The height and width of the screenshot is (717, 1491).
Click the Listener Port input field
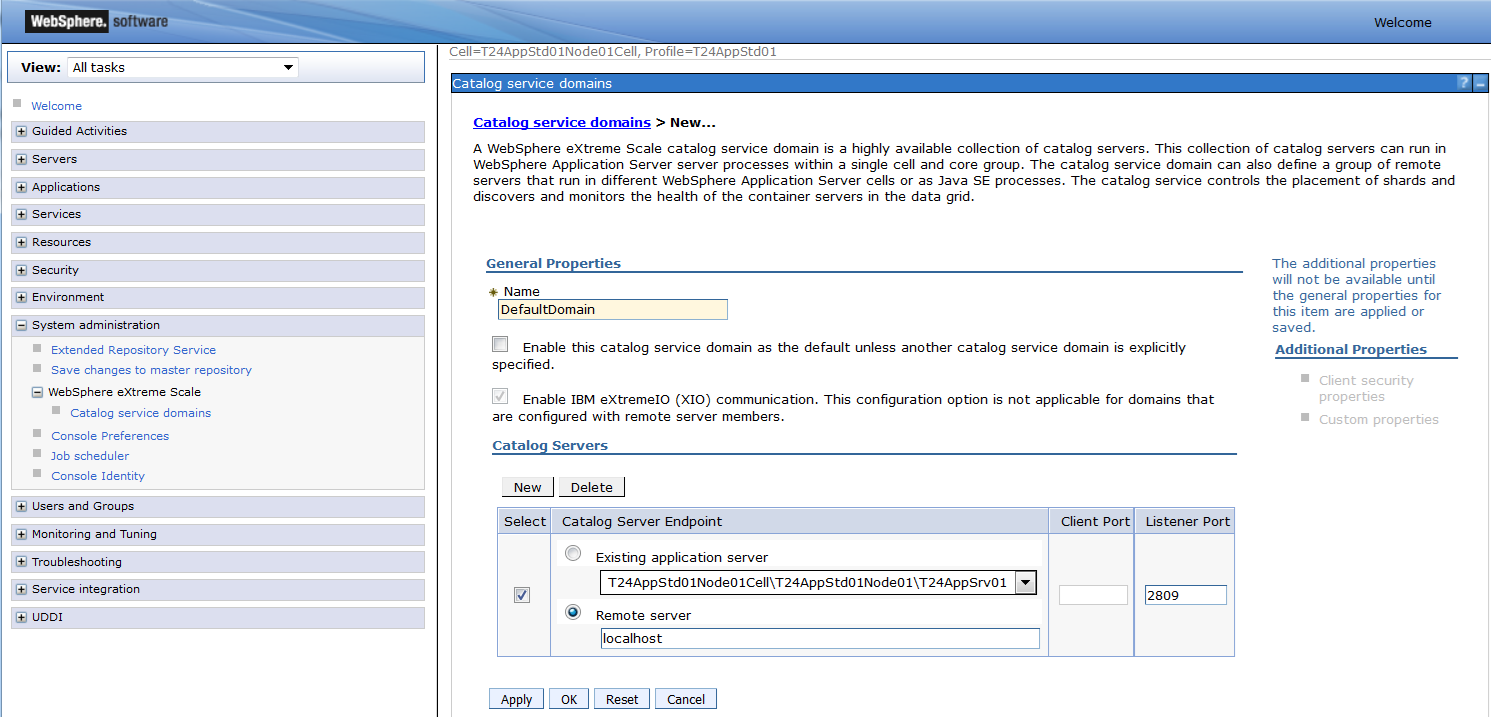[1185, 595]
